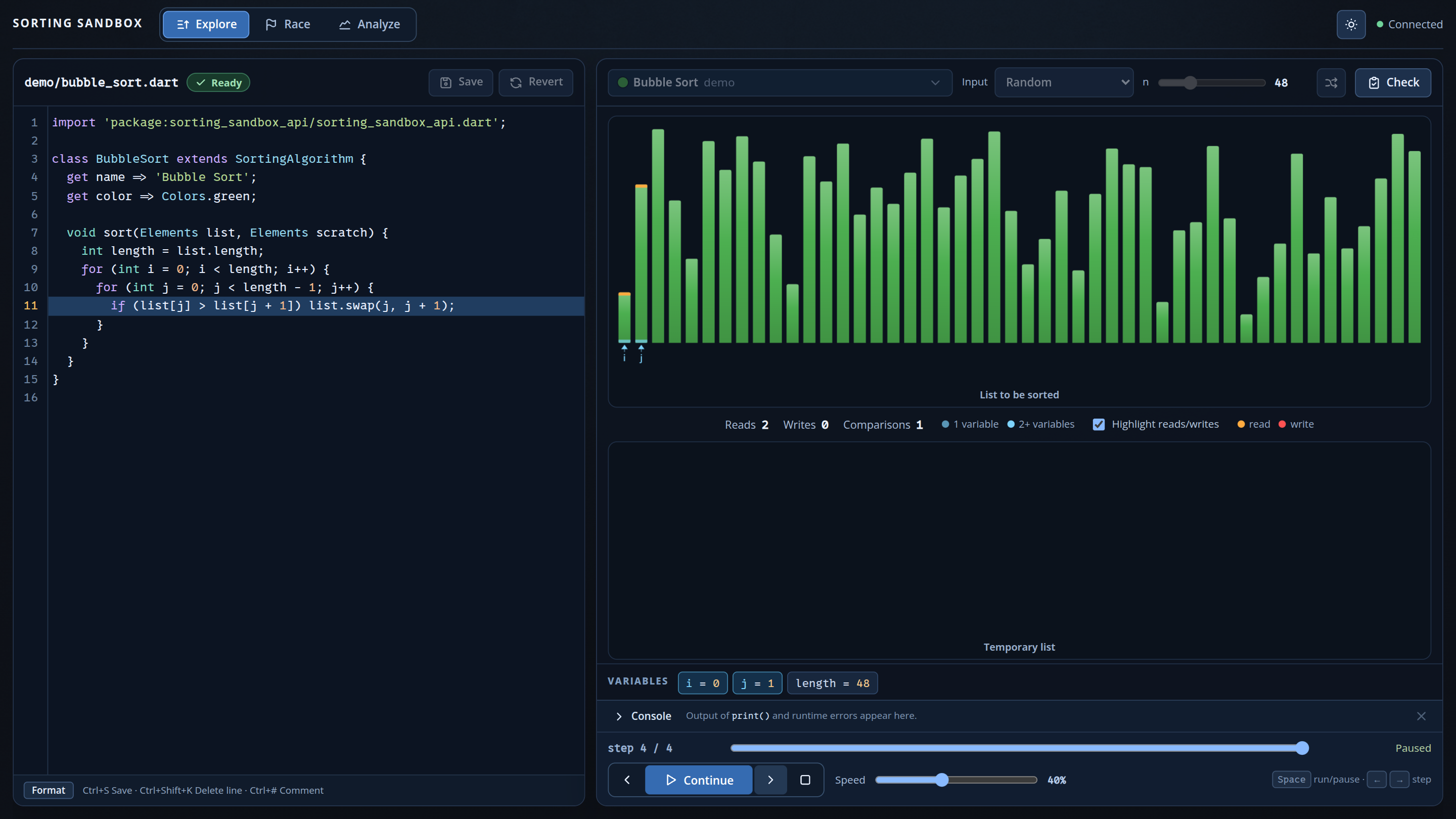
Task: Toggle the light/dark theme sun icon
Action: 1351,24
